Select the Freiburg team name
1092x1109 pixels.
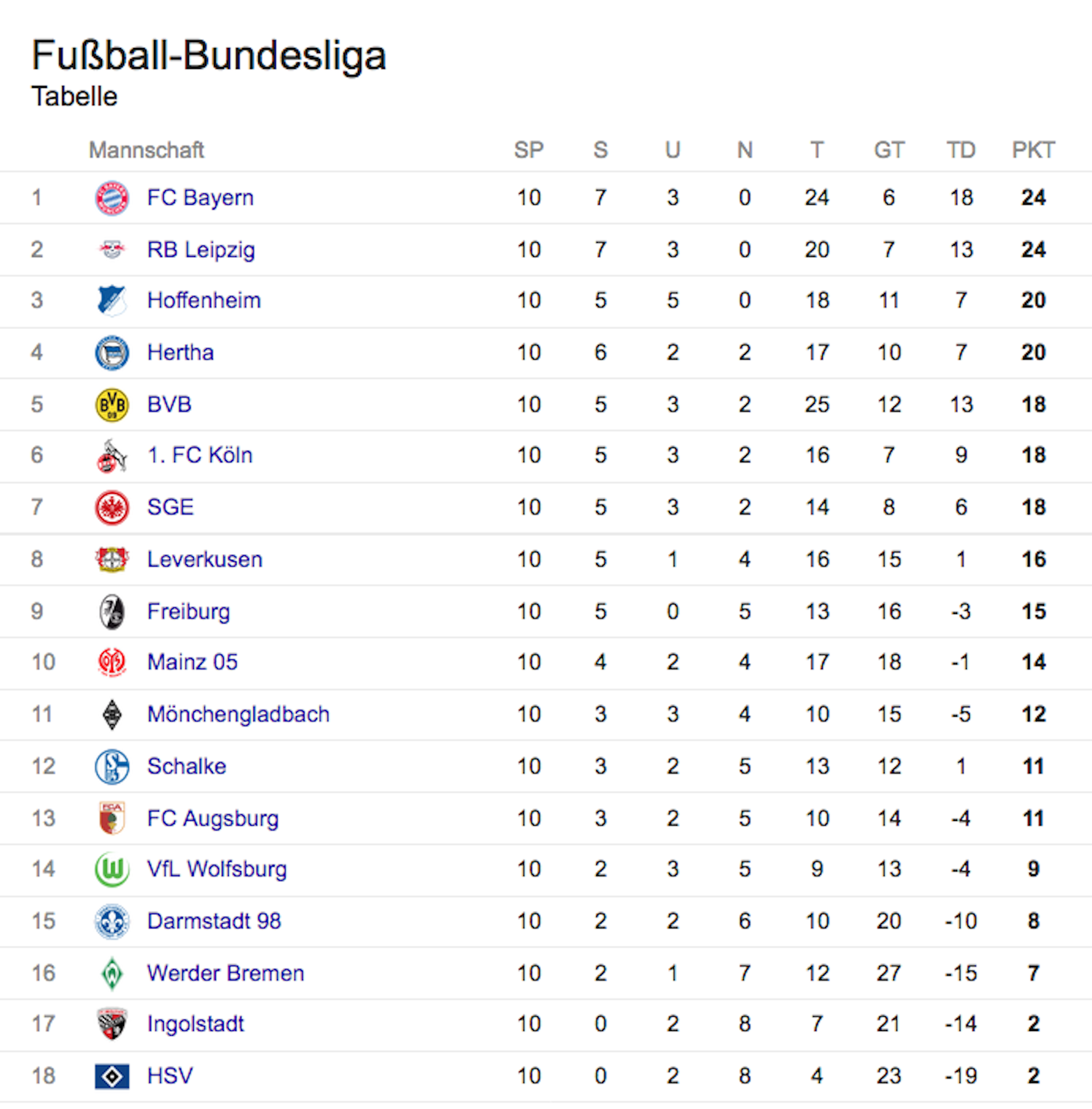click(x=188, y=611)
